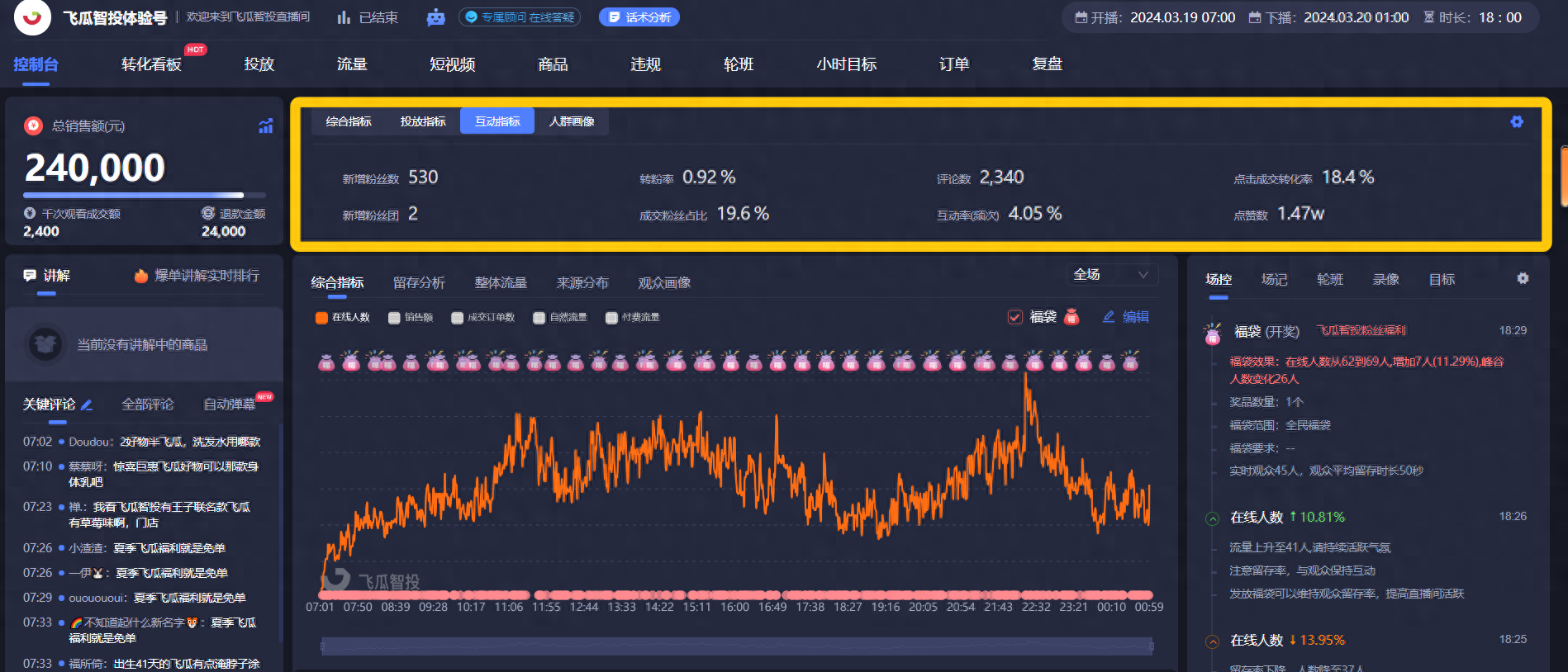The image size is (1568, 672).
Task: Click 编辑 link in chart legend
Action: pos(1136,316)
